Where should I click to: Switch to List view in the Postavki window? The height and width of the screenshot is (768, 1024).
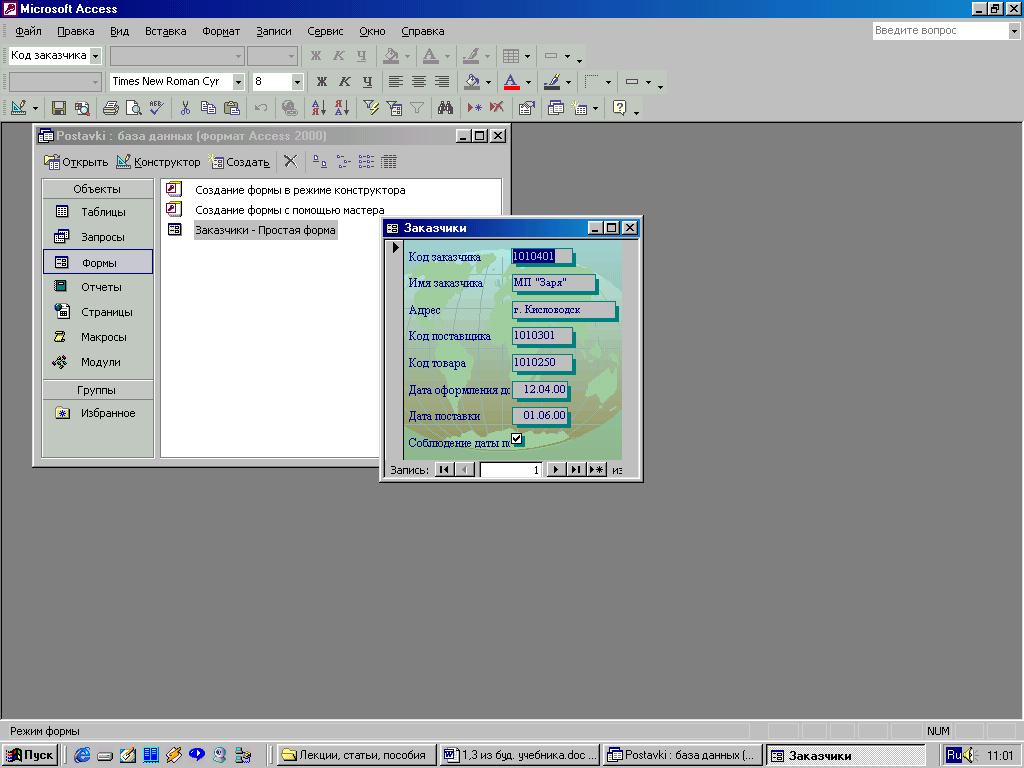click(366, 161)
